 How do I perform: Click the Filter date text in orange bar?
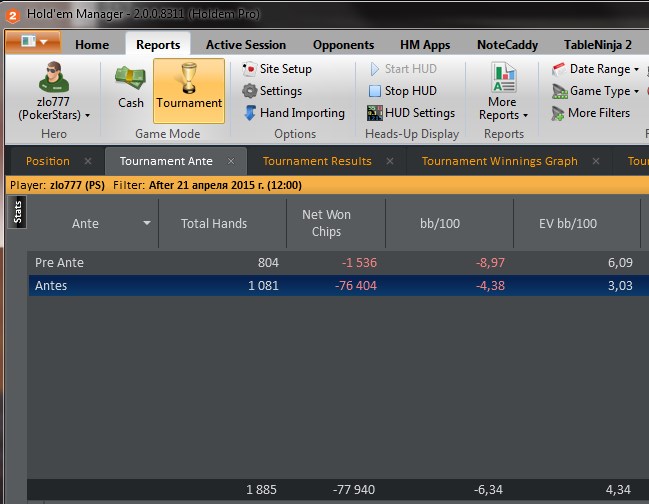(225, 185)
